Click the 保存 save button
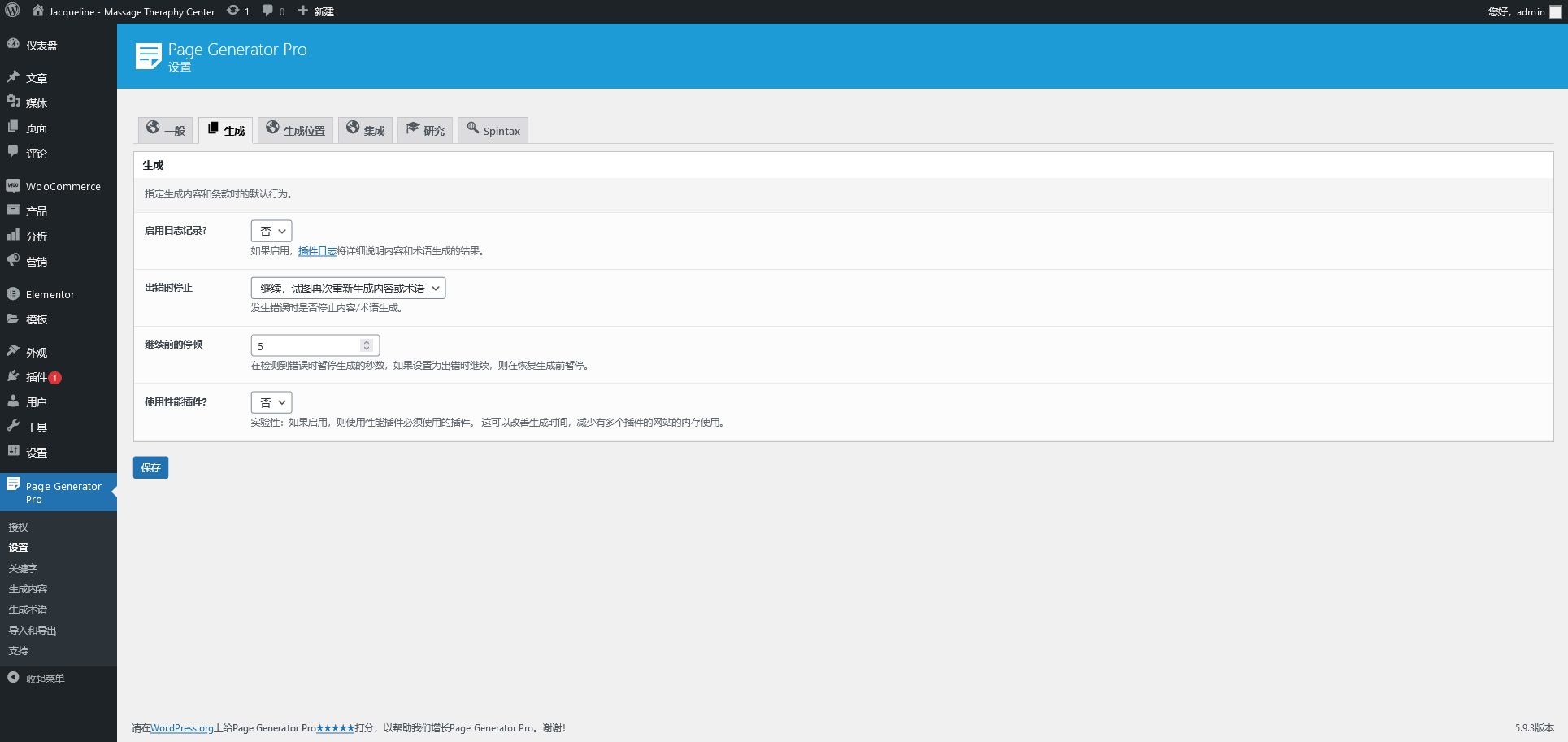The image size is (1568, 742). coord(150,467)
